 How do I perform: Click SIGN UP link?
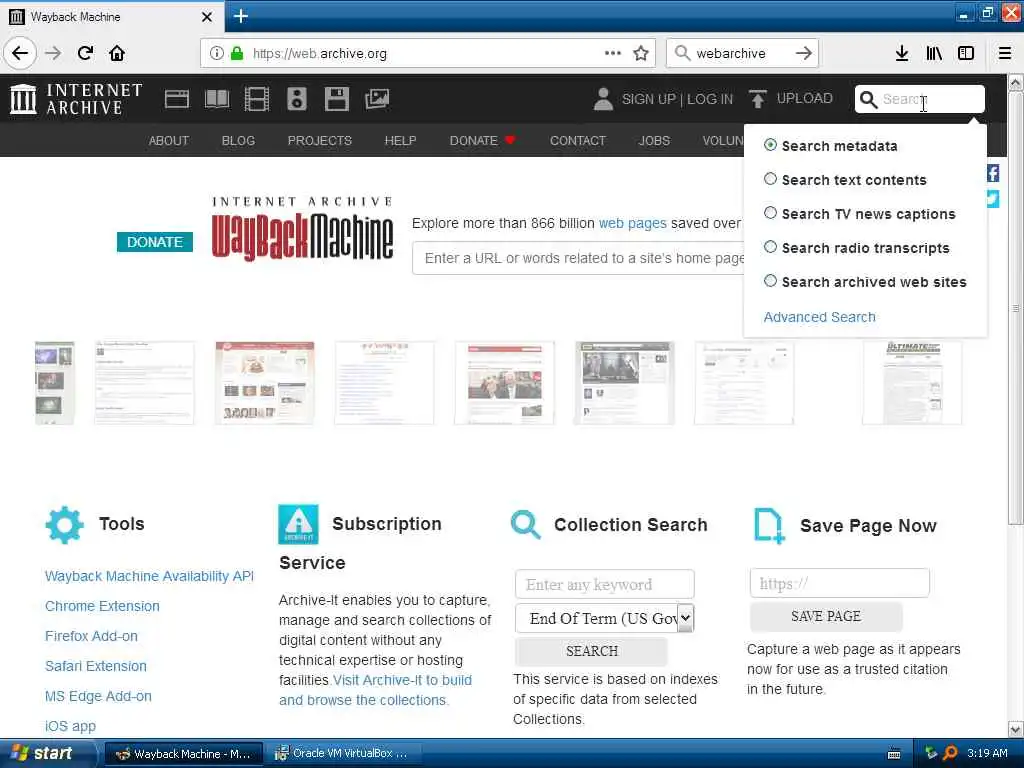click(648, 99)
